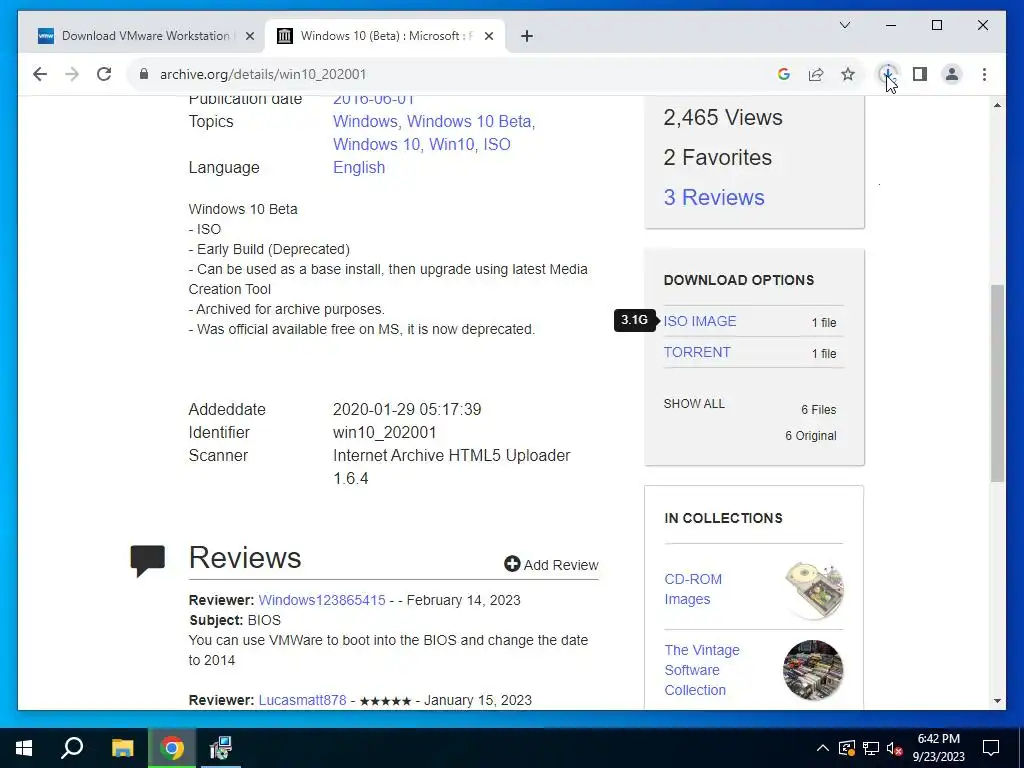Viewport: 1024px width, 768px height.
Task: Click the update alert tray icon
Action: [846, 748]
